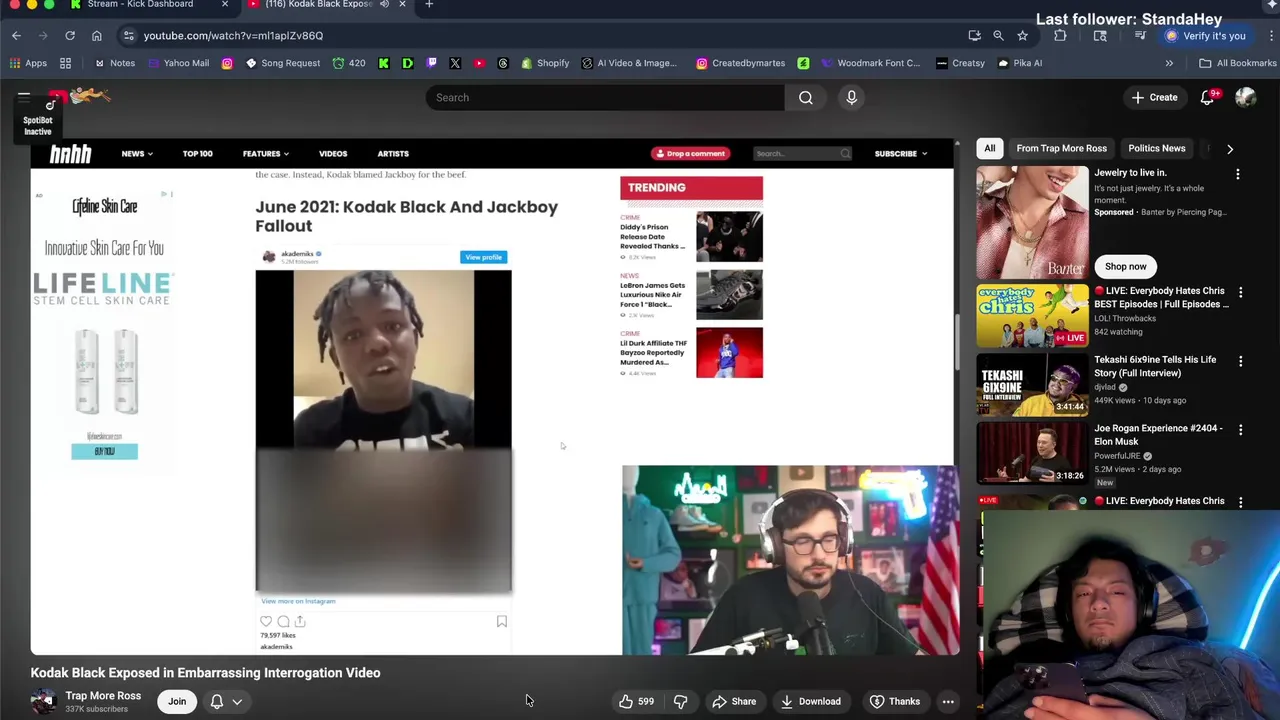Viewport: 1280px width, 720px height.
Task: Click TOP 100 in hnhh navigation
Action: pyautogui.click(x=197, y=154)
